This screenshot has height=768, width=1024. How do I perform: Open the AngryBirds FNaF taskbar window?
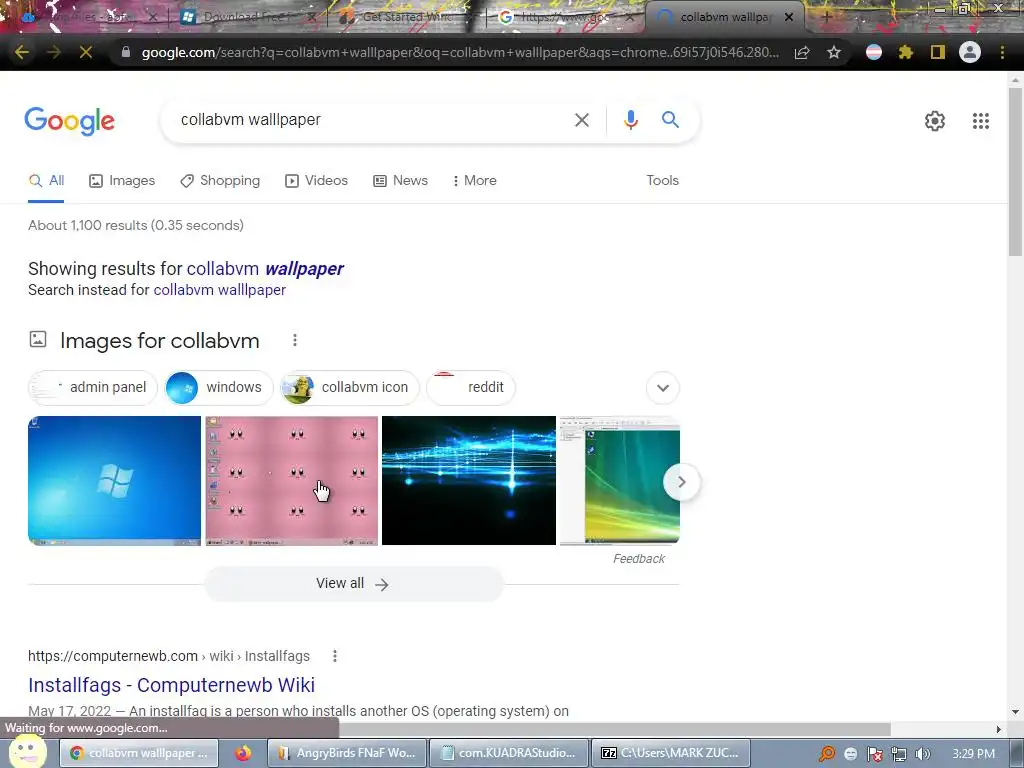tap(347, 753)
